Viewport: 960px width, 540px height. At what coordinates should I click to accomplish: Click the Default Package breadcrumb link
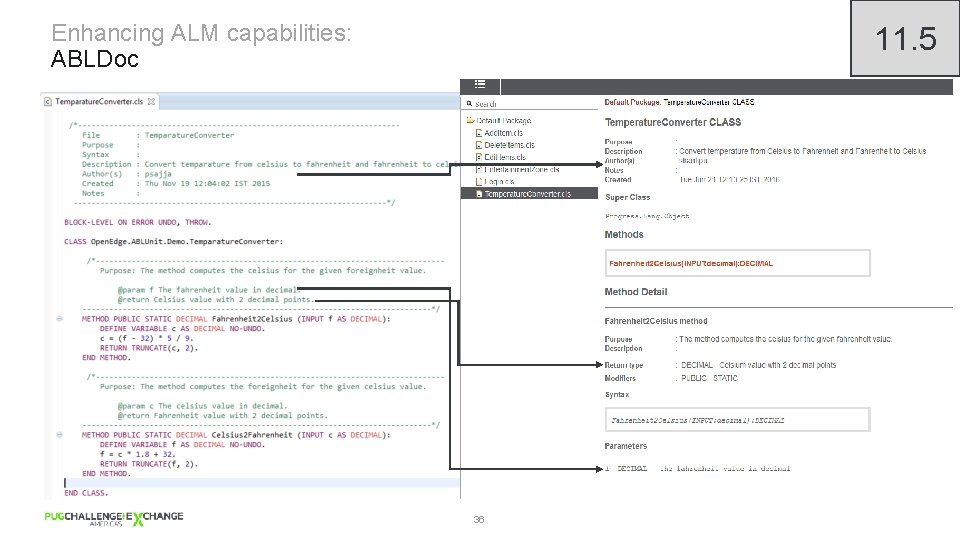pyautogui.click(x=632, y=102)
